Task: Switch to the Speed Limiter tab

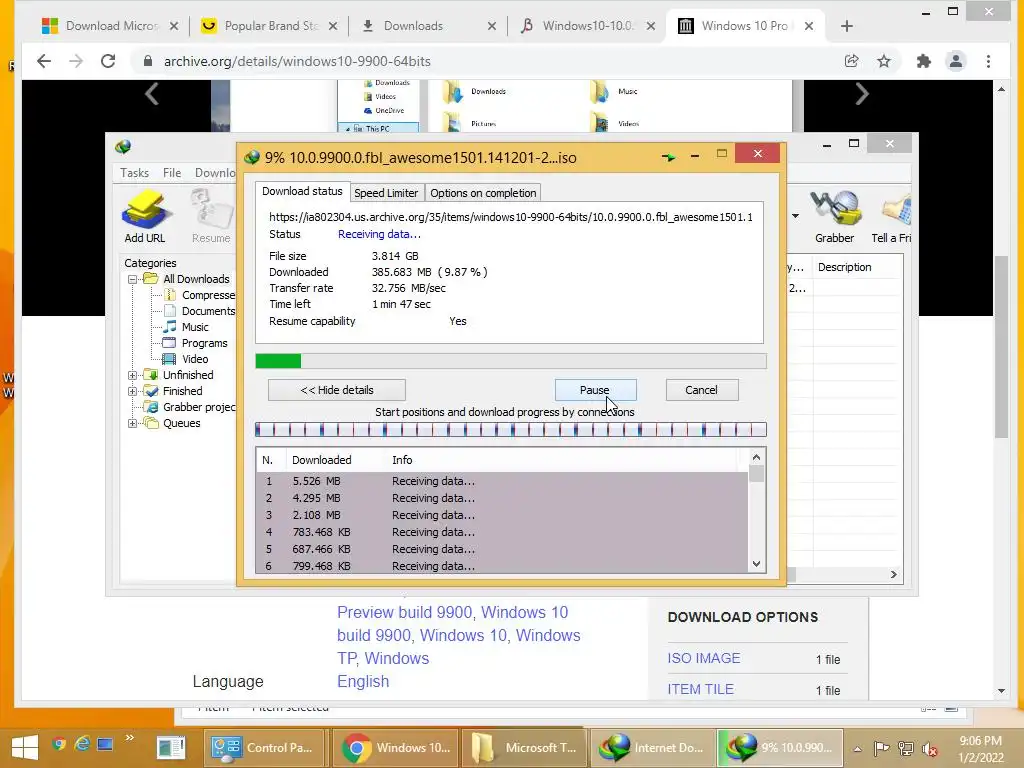Action: coord(386,193)
